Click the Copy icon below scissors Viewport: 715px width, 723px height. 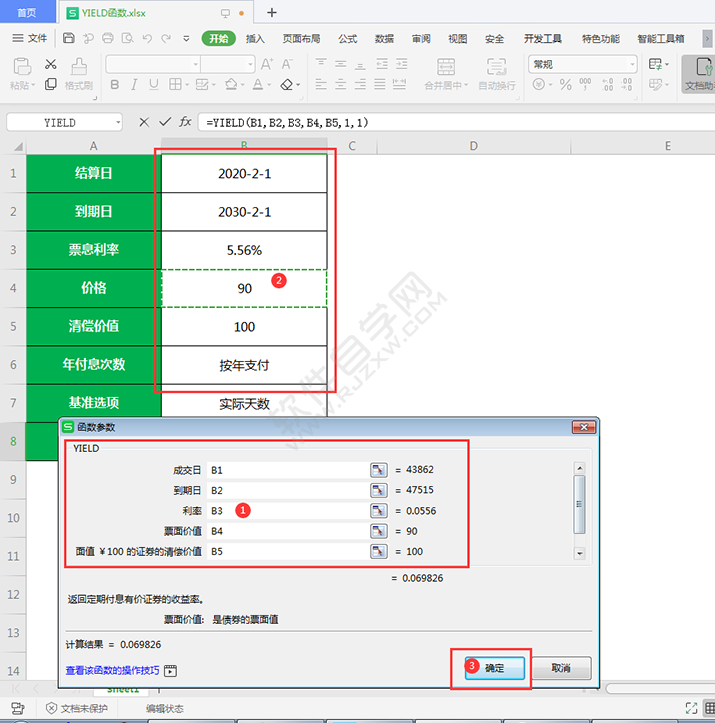(x=51, y=84)
